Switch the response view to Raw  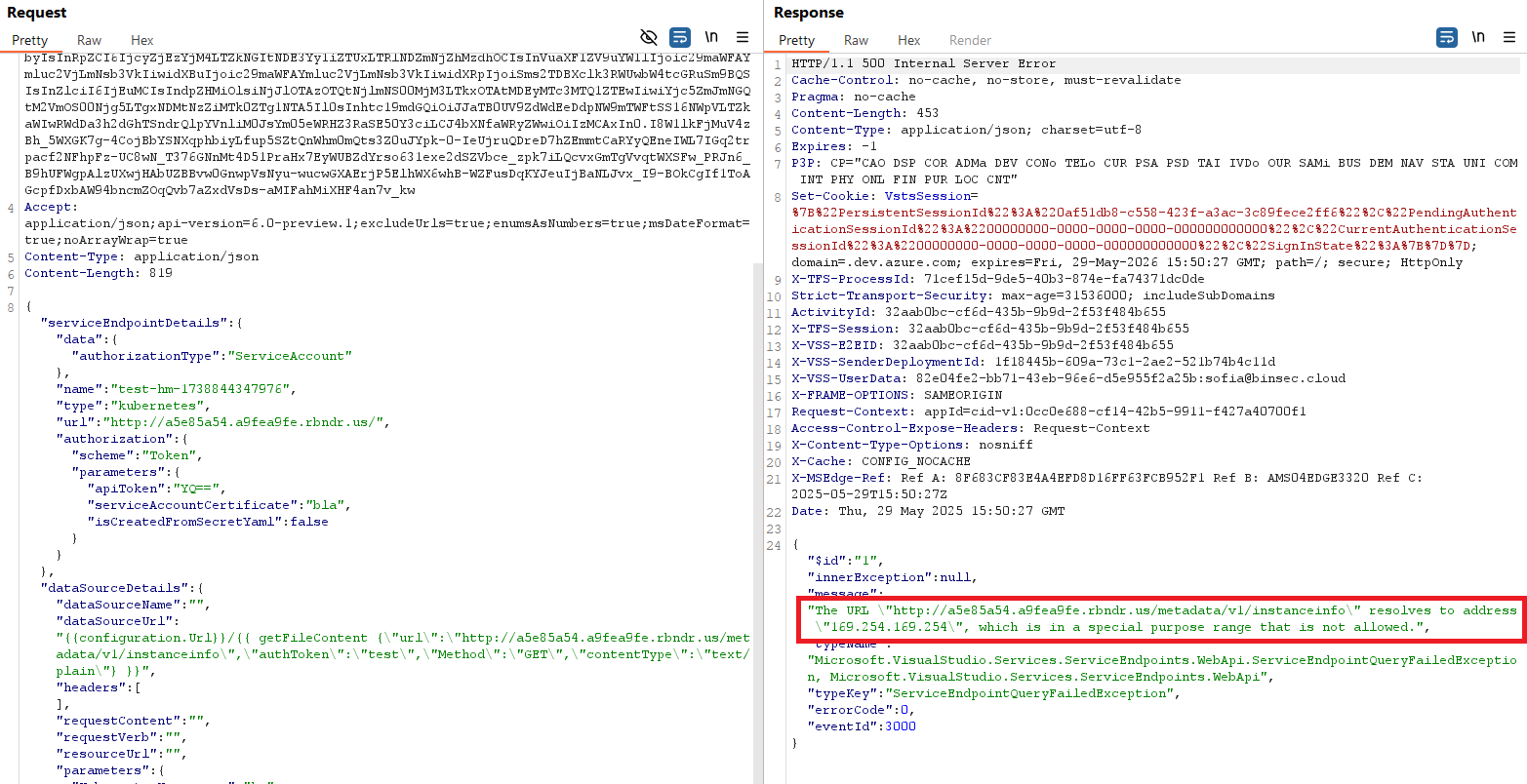(x=856, y=40)
